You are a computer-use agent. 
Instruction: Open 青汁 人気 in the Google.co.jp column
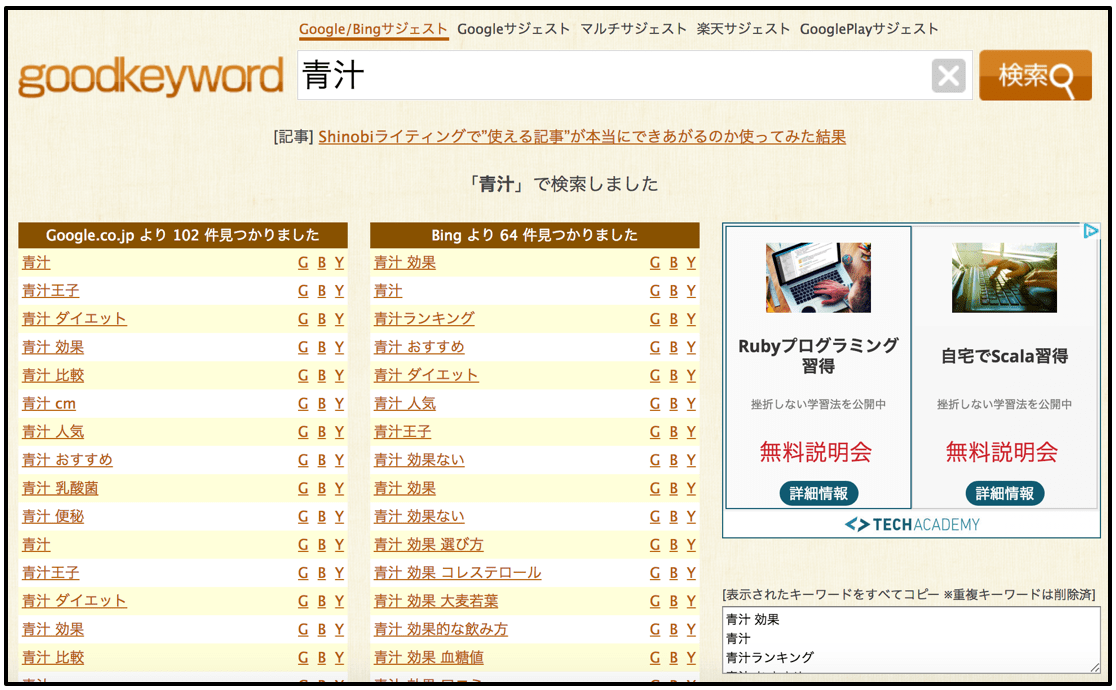click(53, 432)
